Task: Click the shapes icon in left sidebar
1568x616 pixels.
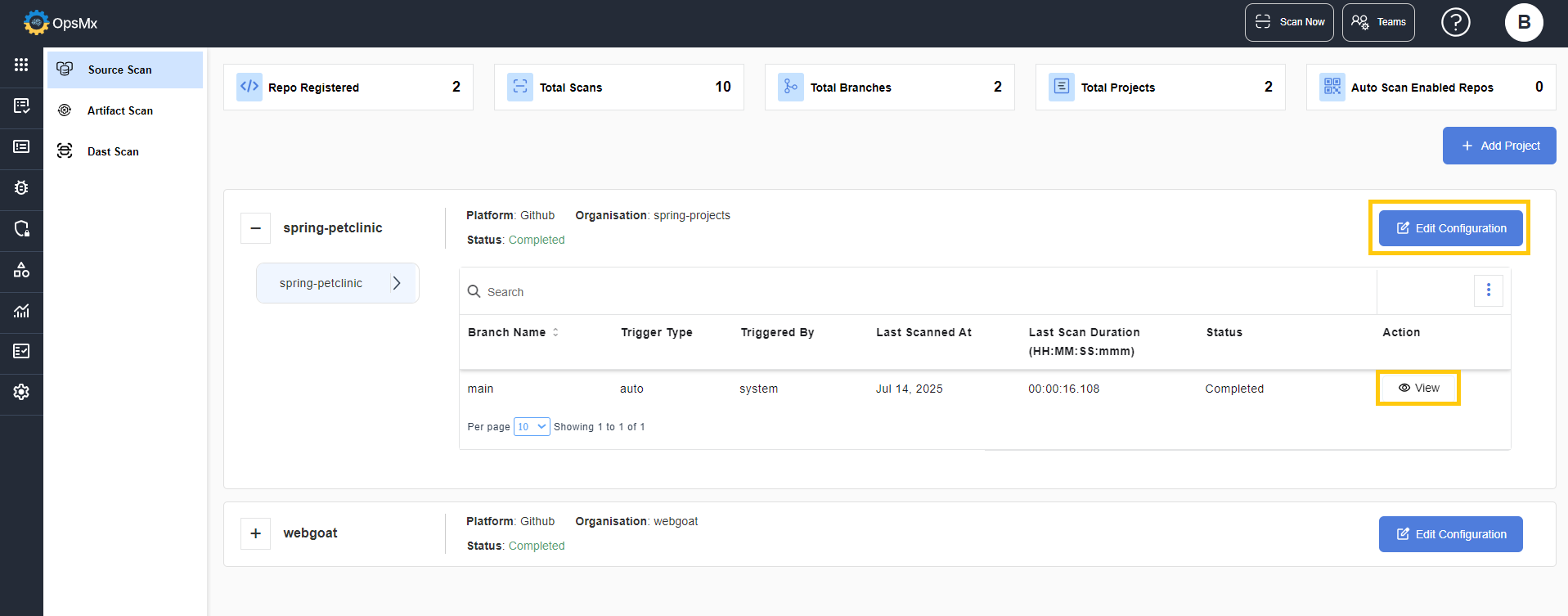Action: click(21, 269)
